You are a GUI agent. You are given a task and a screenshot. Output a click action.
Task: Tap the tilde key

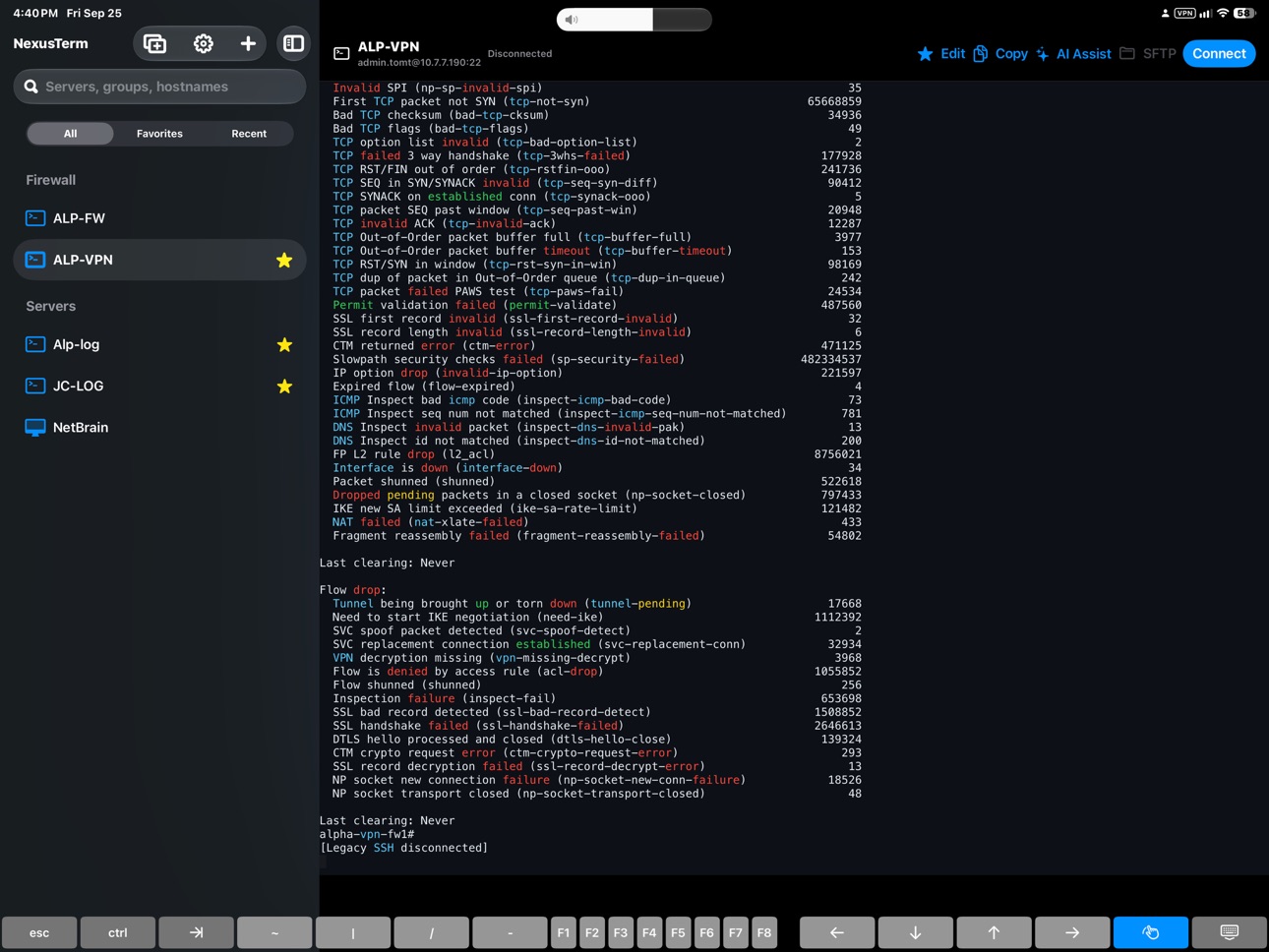(x=274, y=932)
